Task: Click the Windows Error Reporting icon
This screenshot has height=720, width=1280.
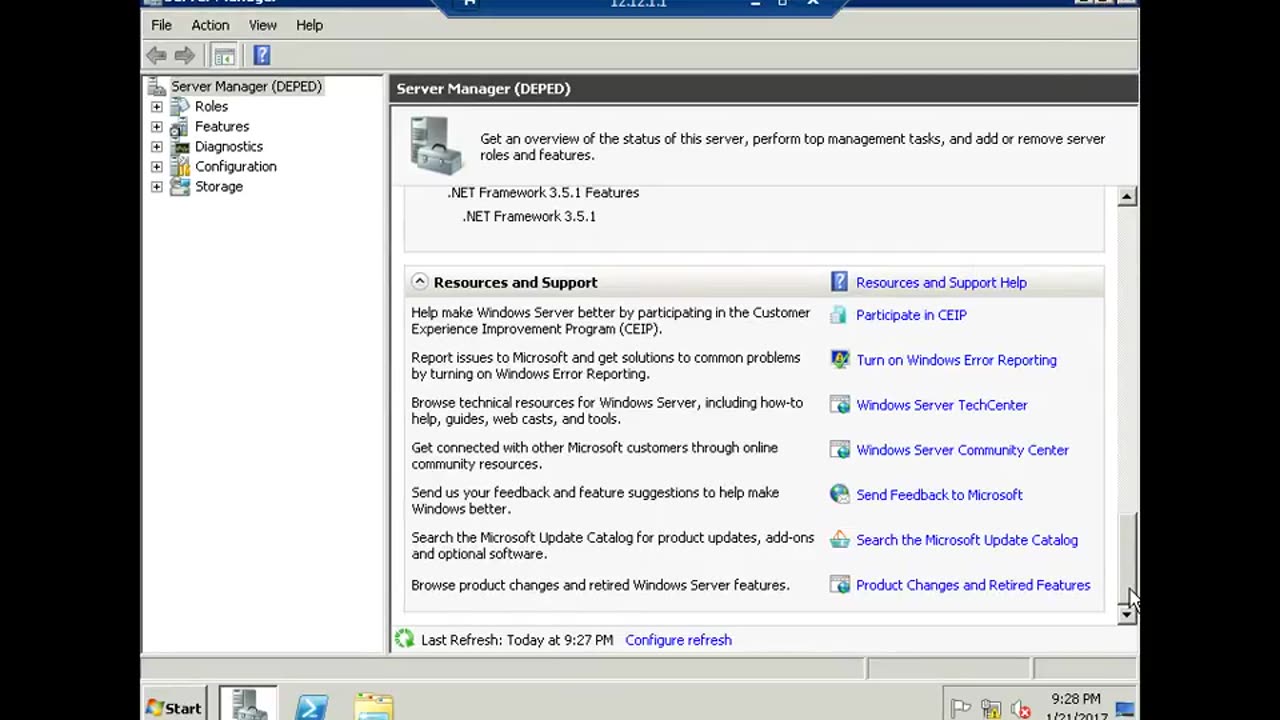Action: [x=840, y=360]
